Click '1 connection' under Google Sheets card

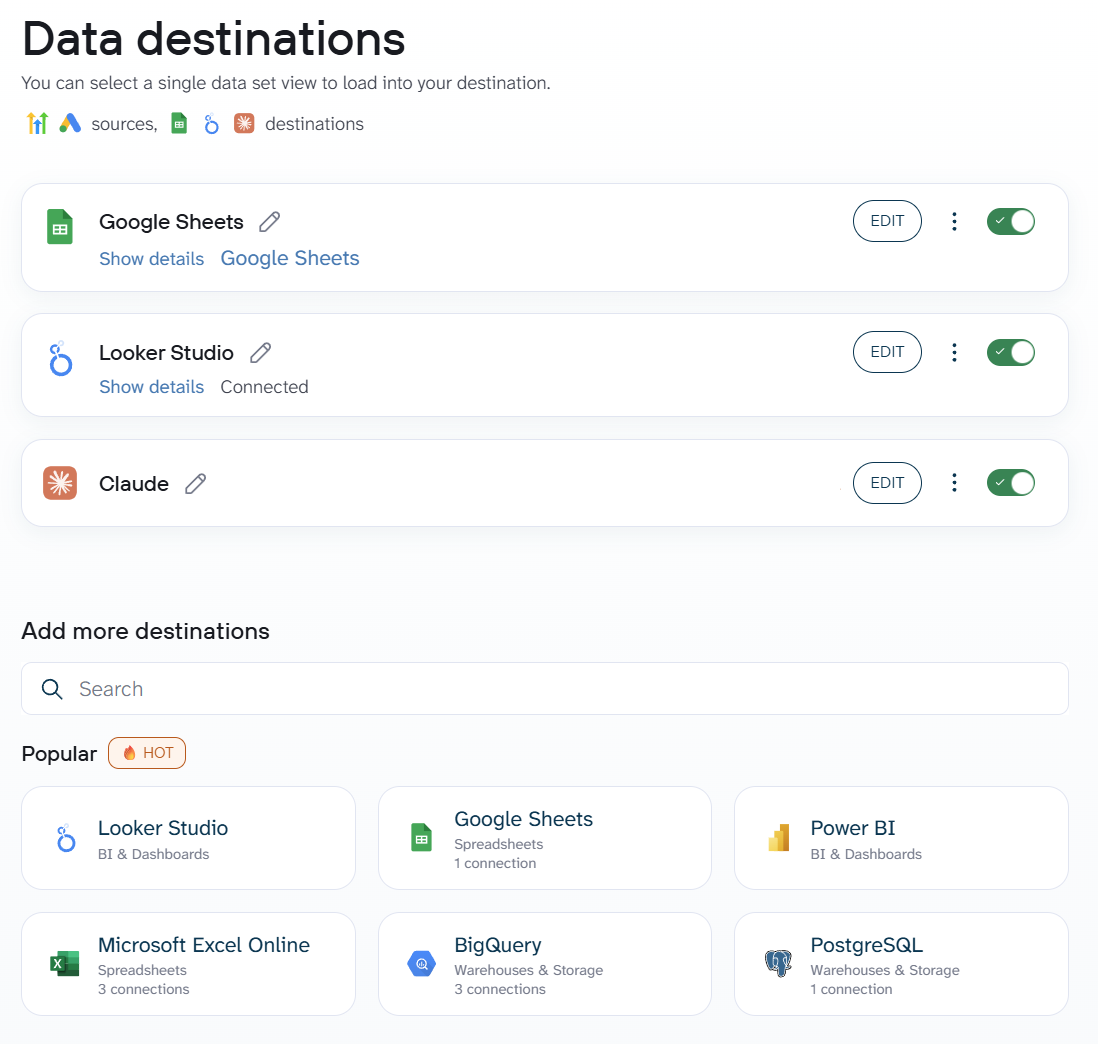(x=495, y=863)
